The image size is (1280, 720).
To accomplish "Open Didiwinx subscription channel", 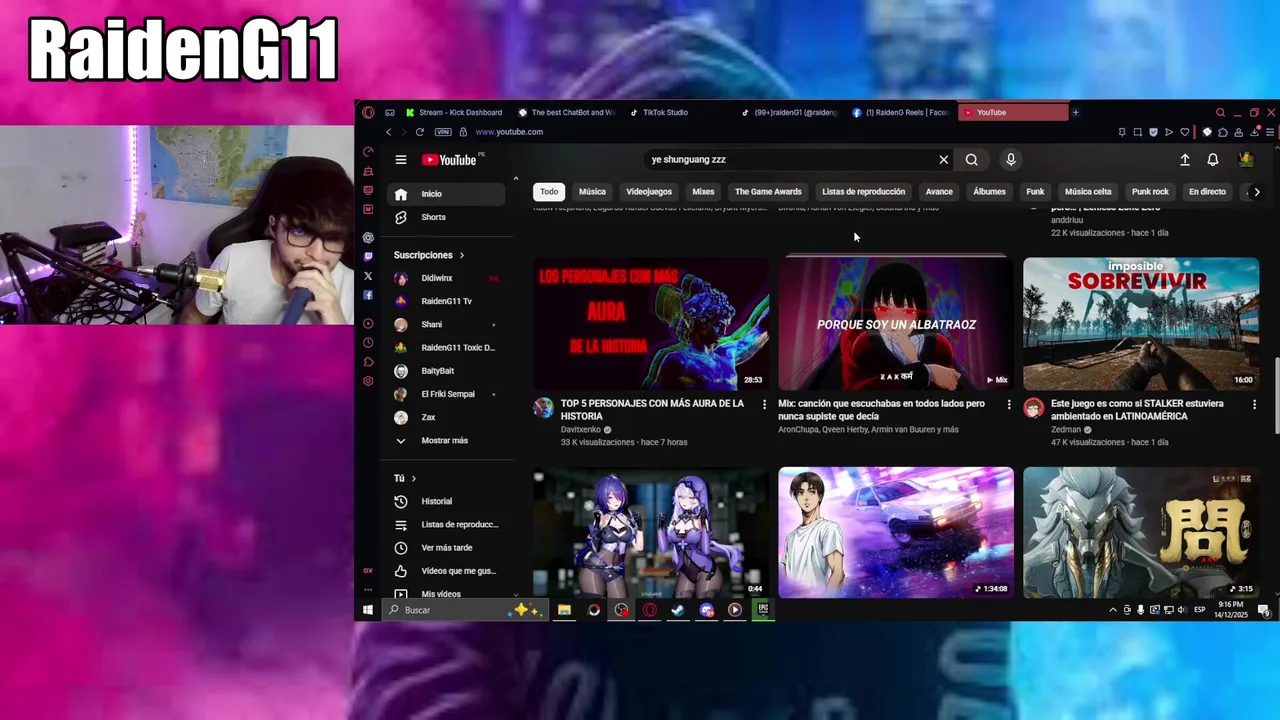I will point(445,278).
